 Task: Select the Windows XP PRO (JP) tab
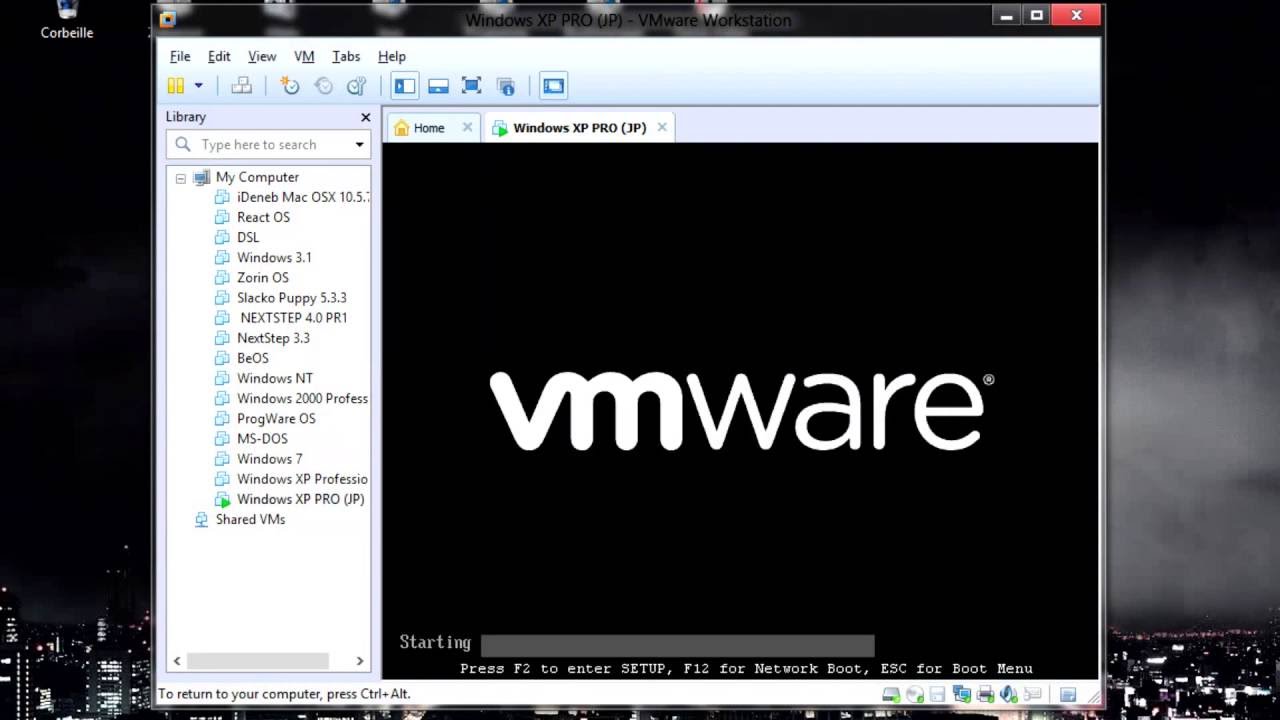(580, 128)
